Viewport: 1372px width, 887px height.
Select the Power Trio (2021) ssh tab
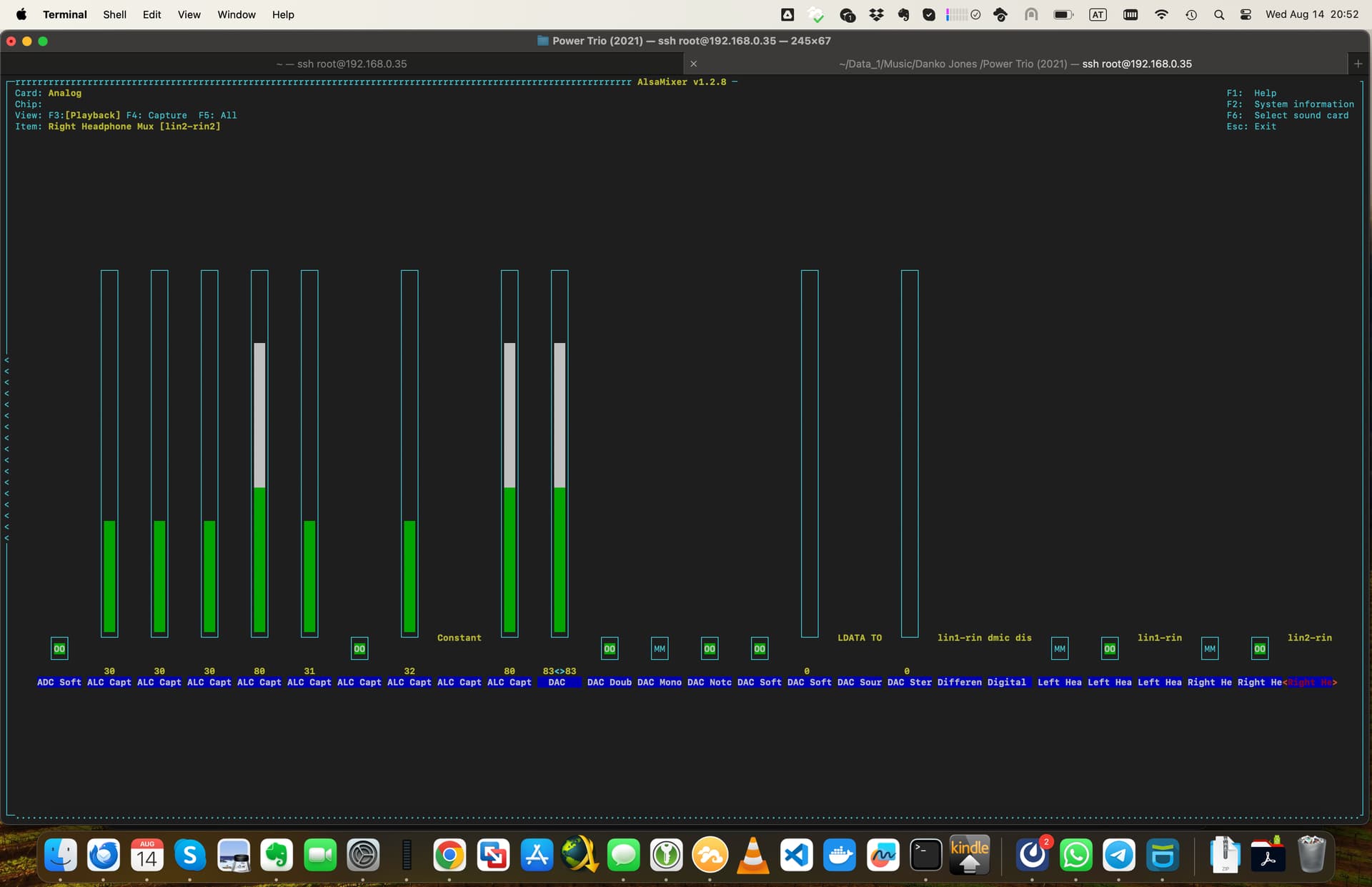click(x=1015, y=64)
